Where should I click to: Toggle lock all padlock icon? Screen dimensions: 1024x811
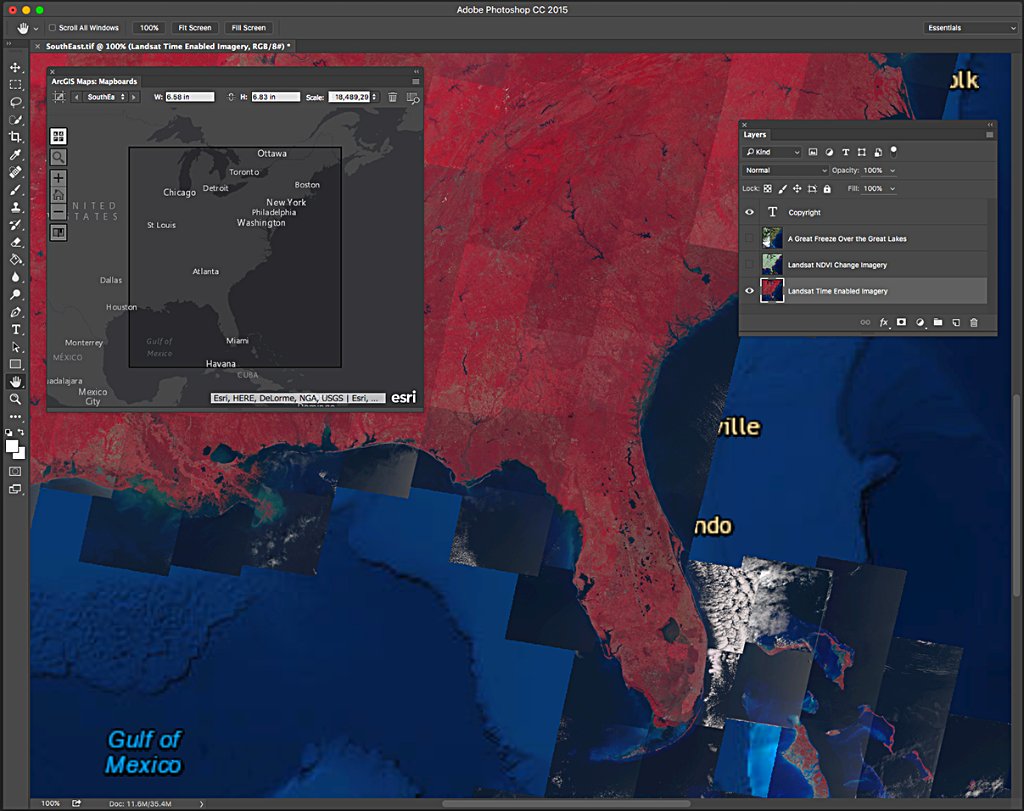pos(827,189)
